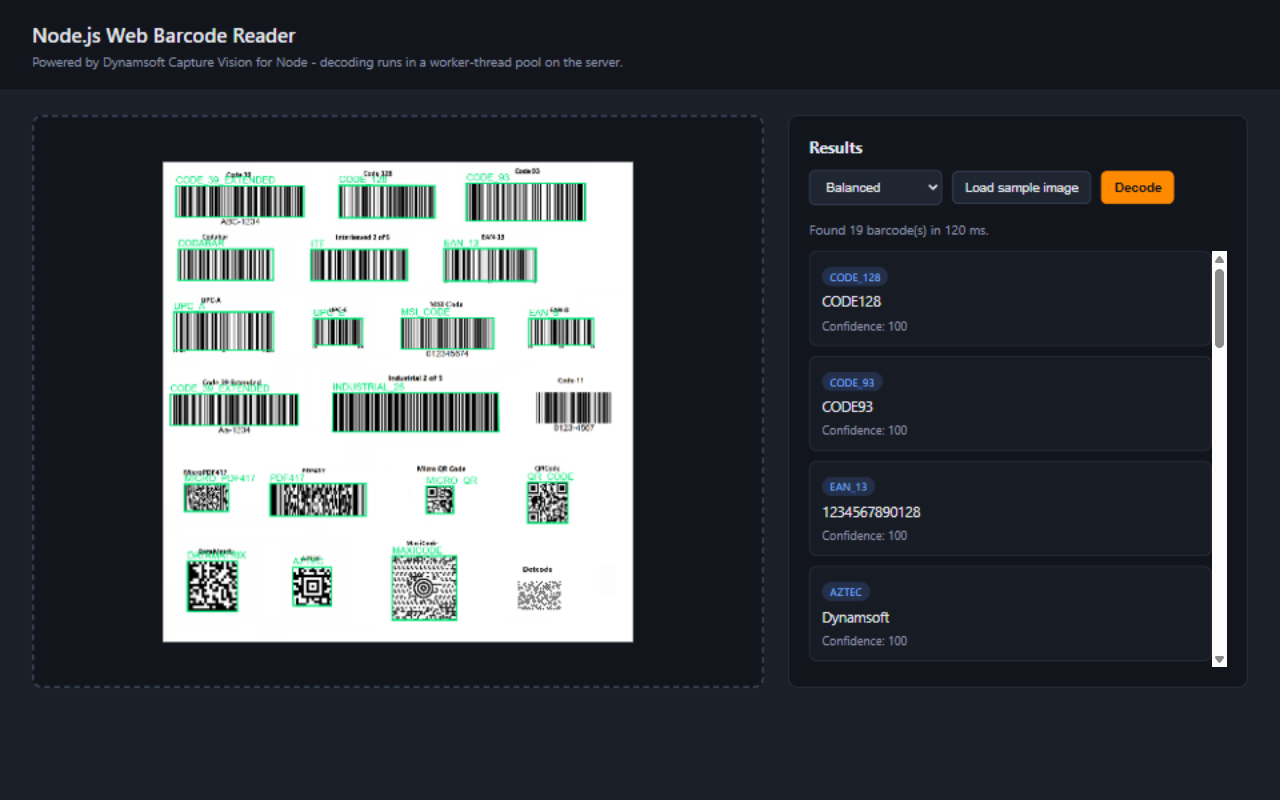The image size is (1280, 800).
Task: Click the MAXICODE symbol in sample image
Action: click(424, 588)
